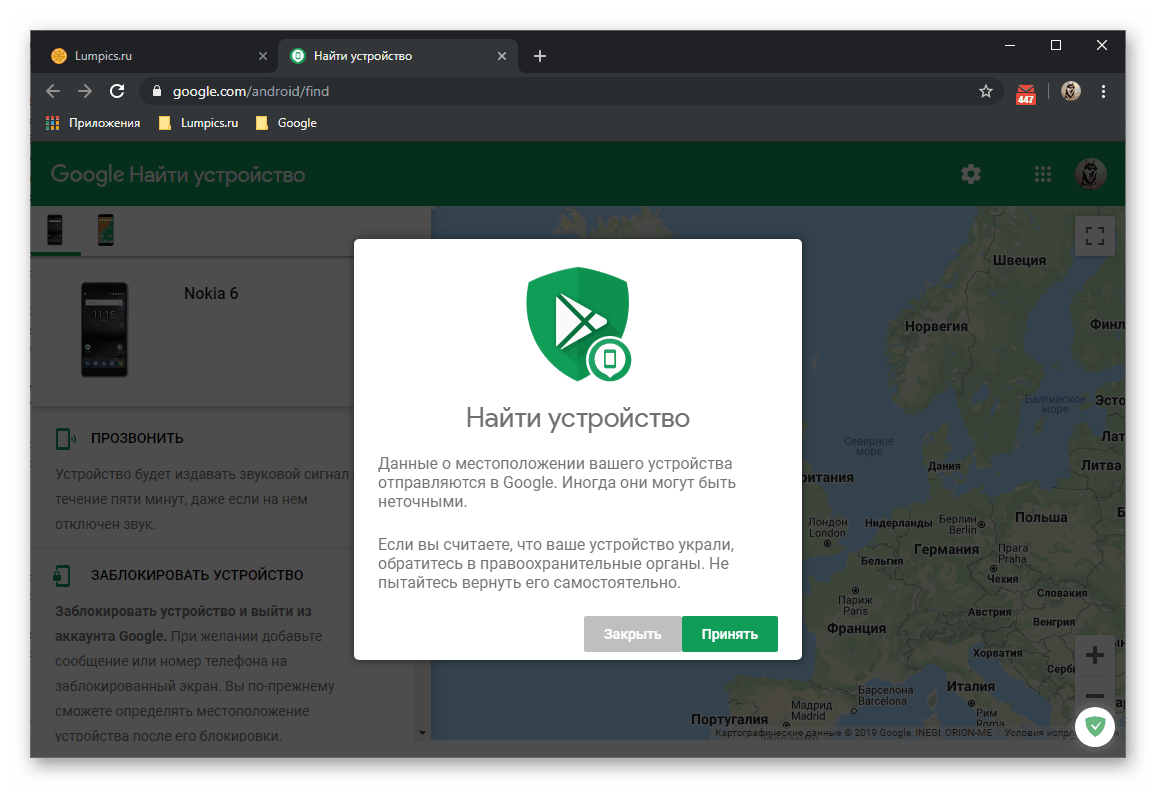The height and width of the screenshot is (788, 1156).
Task: Click the address bar google.com/android/find
Action: 571,91
